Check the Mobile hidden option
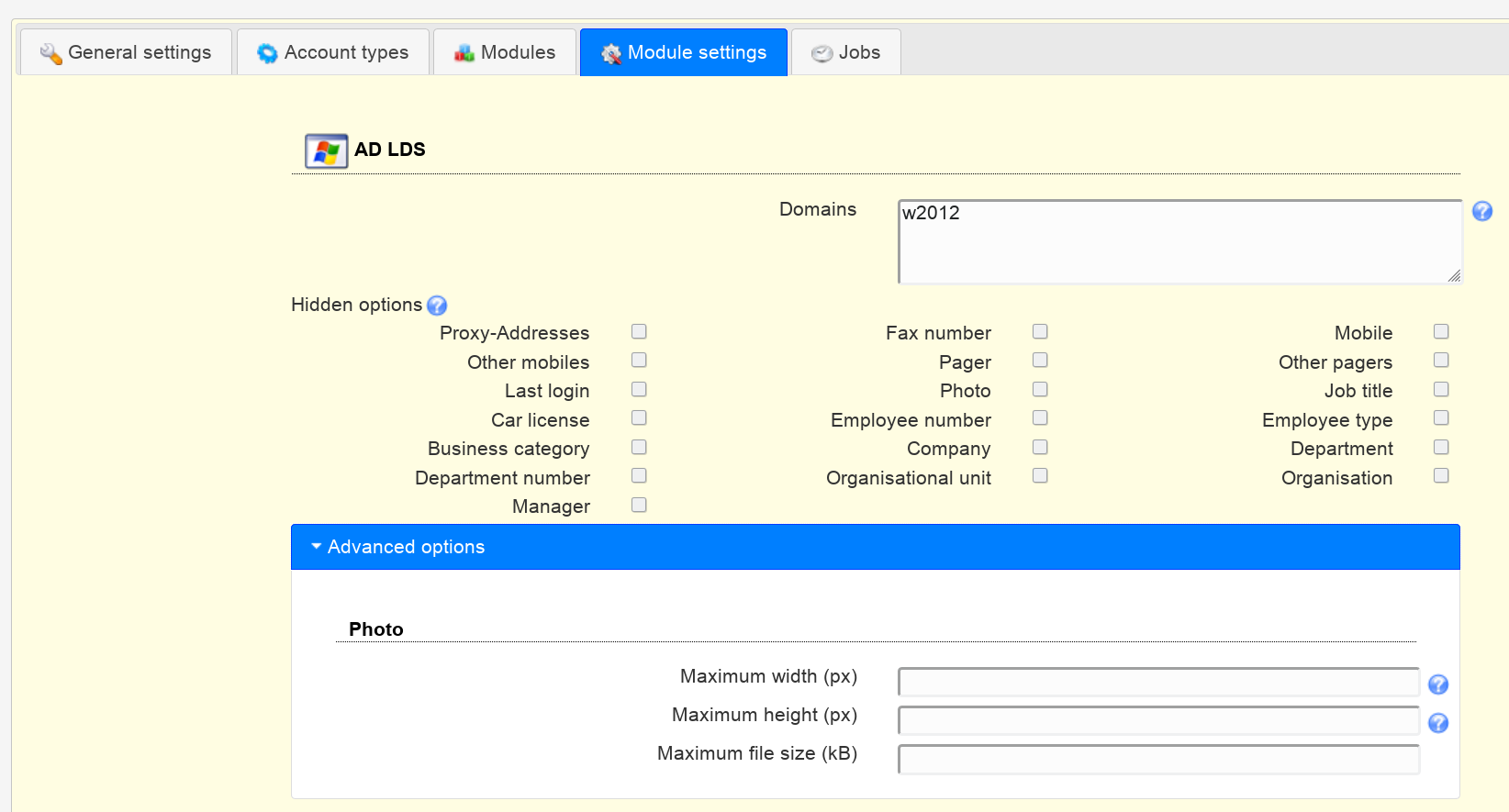This screenshot has height=812, width=1509. [x=1441, y=331]
